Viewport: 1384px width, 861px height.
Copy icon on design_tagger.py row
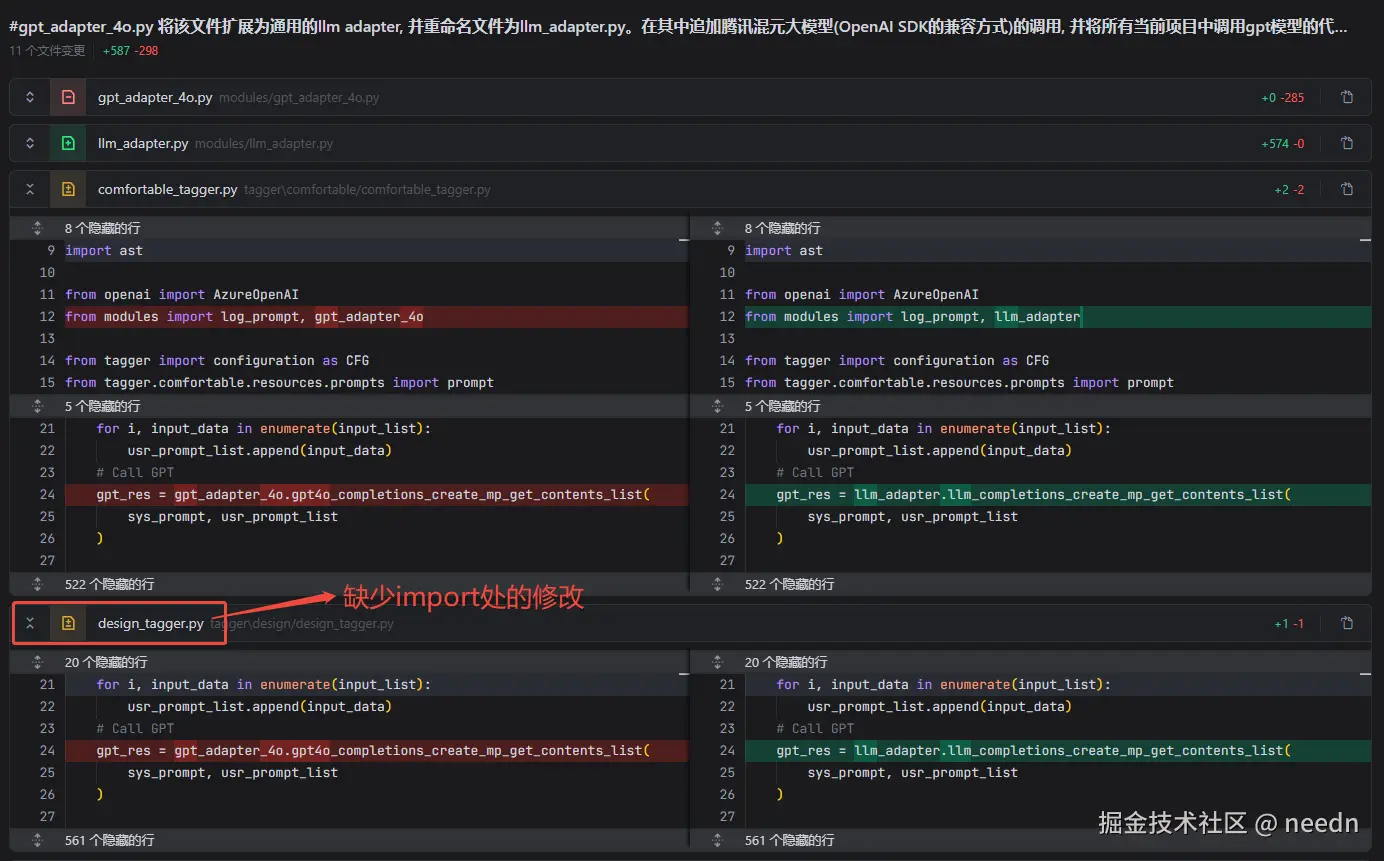(1347, 623)
